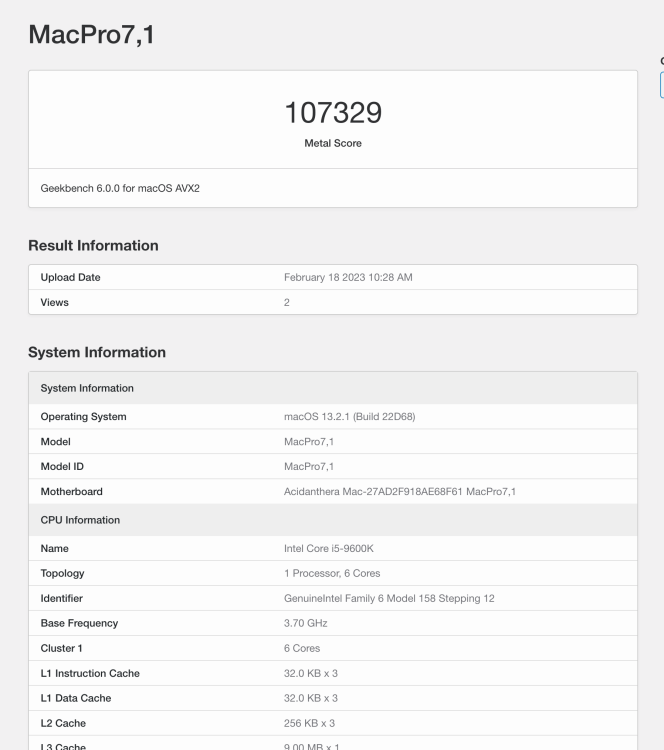
Task: Click the Identifier row label
Action: 62,598
